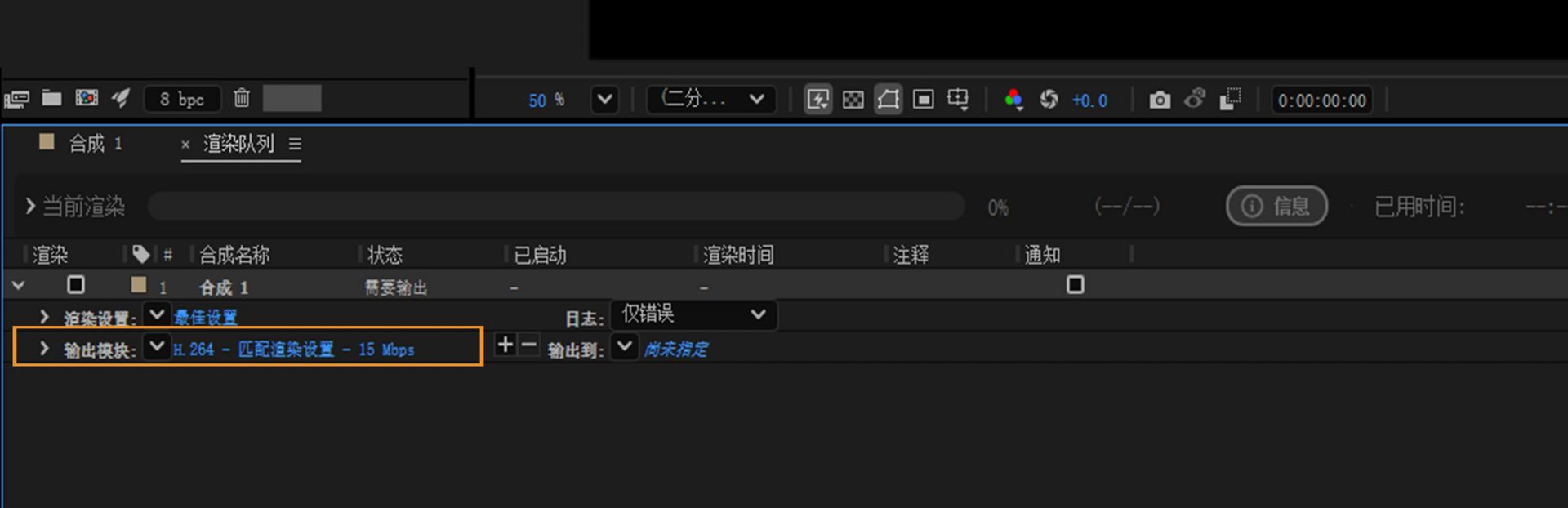Click the new composition icon
The width and height of the screenshot is (1568, 508).
click(x=87, y=98)
